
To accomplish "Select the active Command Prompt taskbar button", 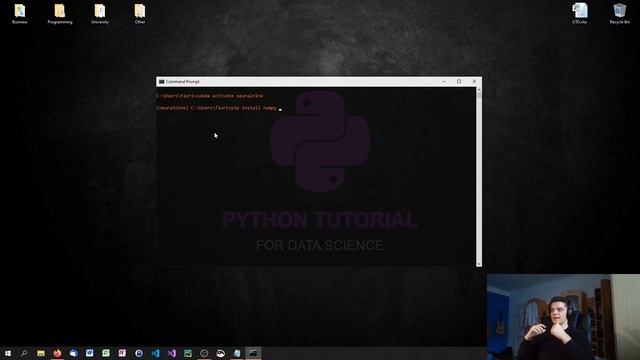I will 253,353.
